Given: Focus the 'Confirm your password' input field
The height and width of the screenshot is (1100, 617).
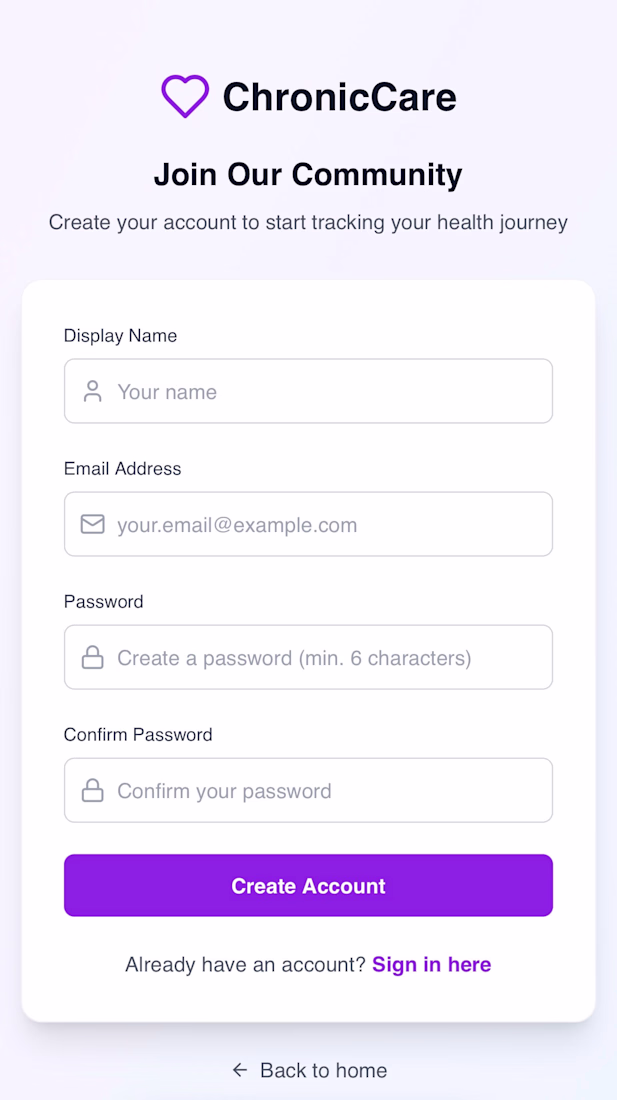Looking at the screenshot, I should coord(330,790).
